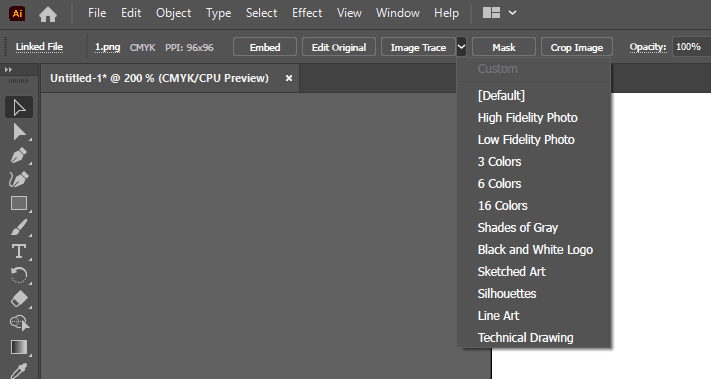Open the Edit menu
711x379 pixels.
(131, 13)
